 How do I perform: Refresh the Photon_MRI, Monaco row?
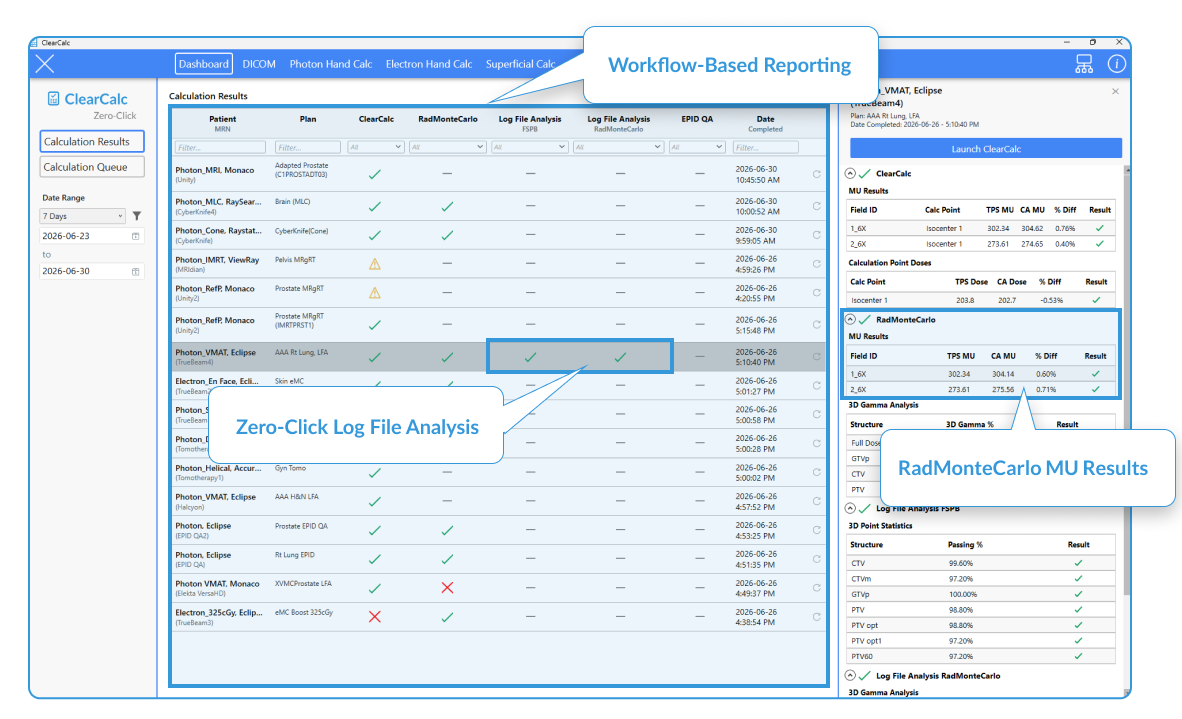pos(816,174)
